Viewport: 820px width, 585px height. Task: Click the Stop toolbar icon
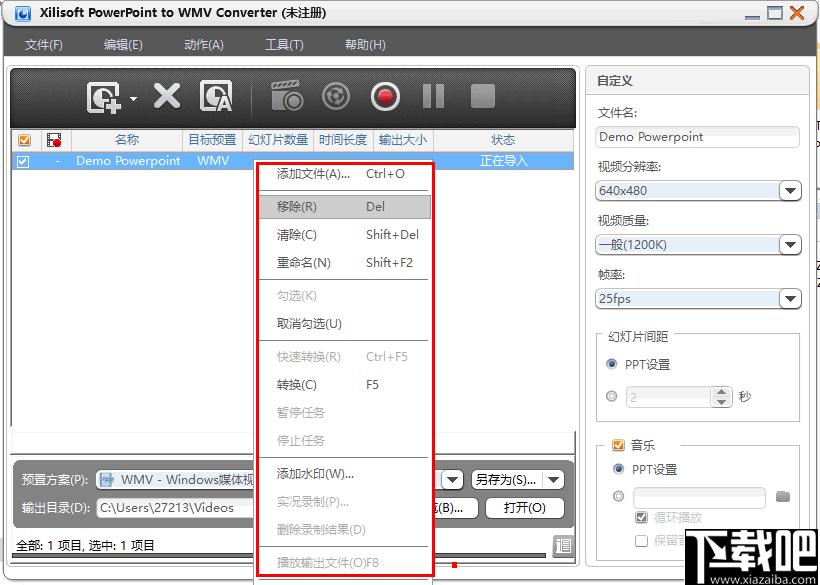481,96
